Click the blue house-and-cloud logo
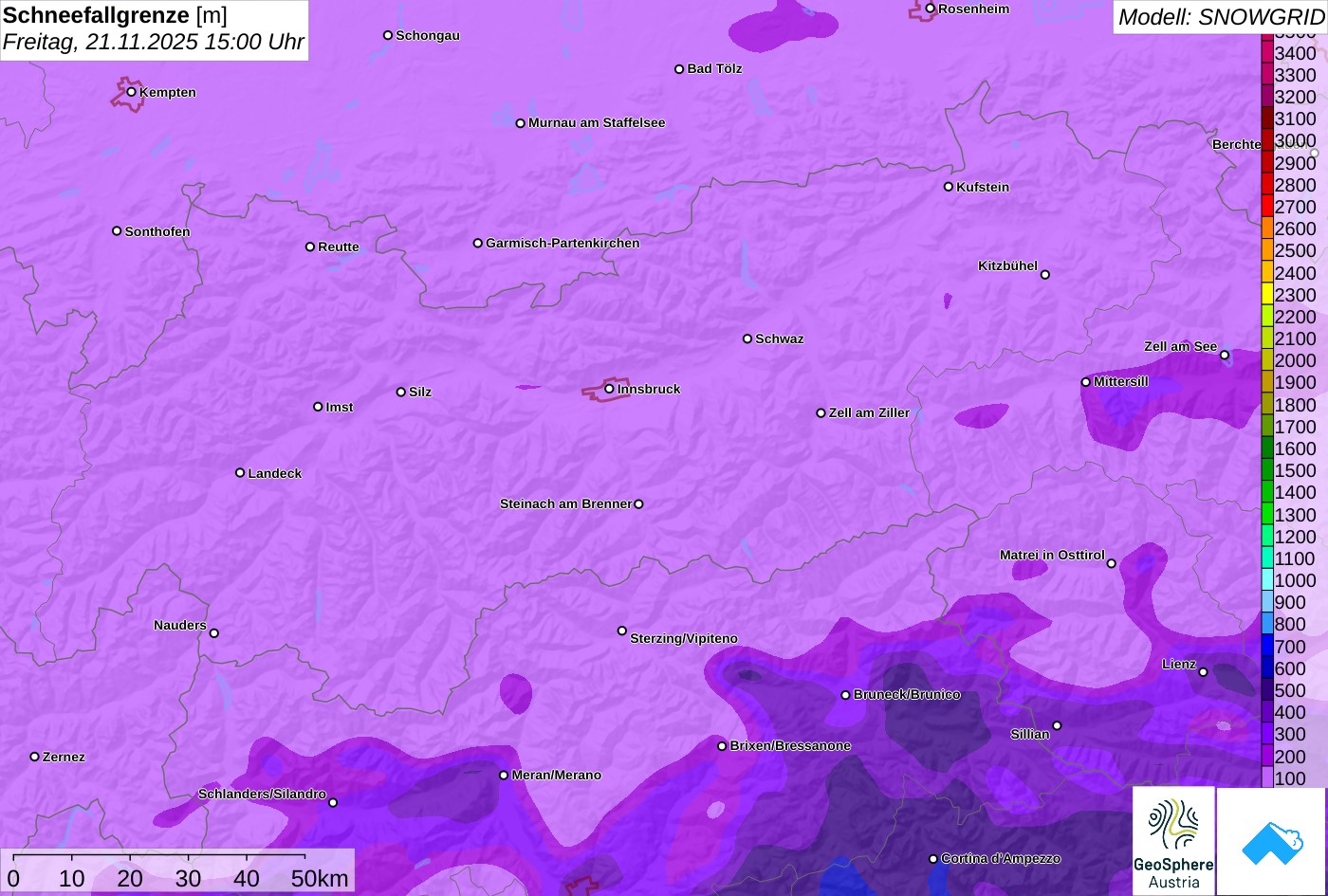Screen dimensions: 1328x896 tap(1271, 841)
